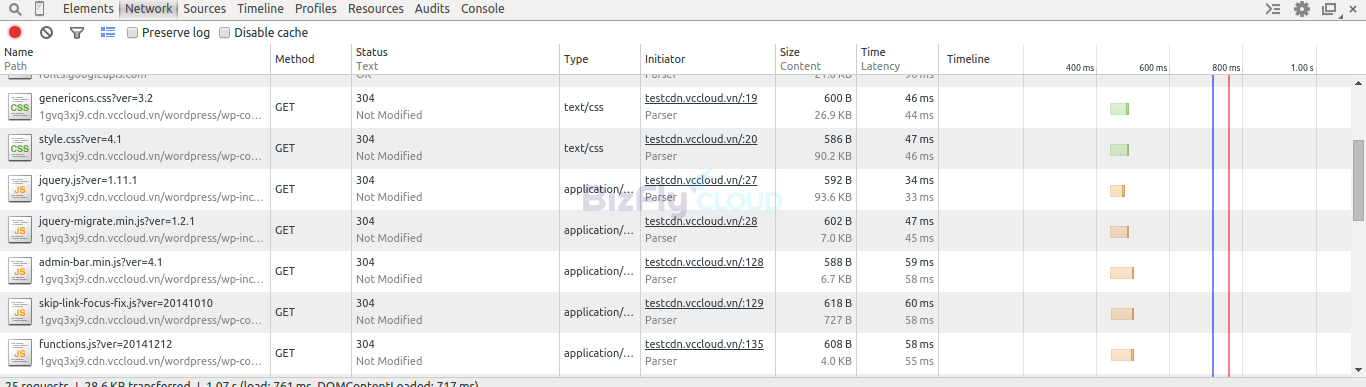Toggle device mode mobile icon

click(x=39, y=9)
